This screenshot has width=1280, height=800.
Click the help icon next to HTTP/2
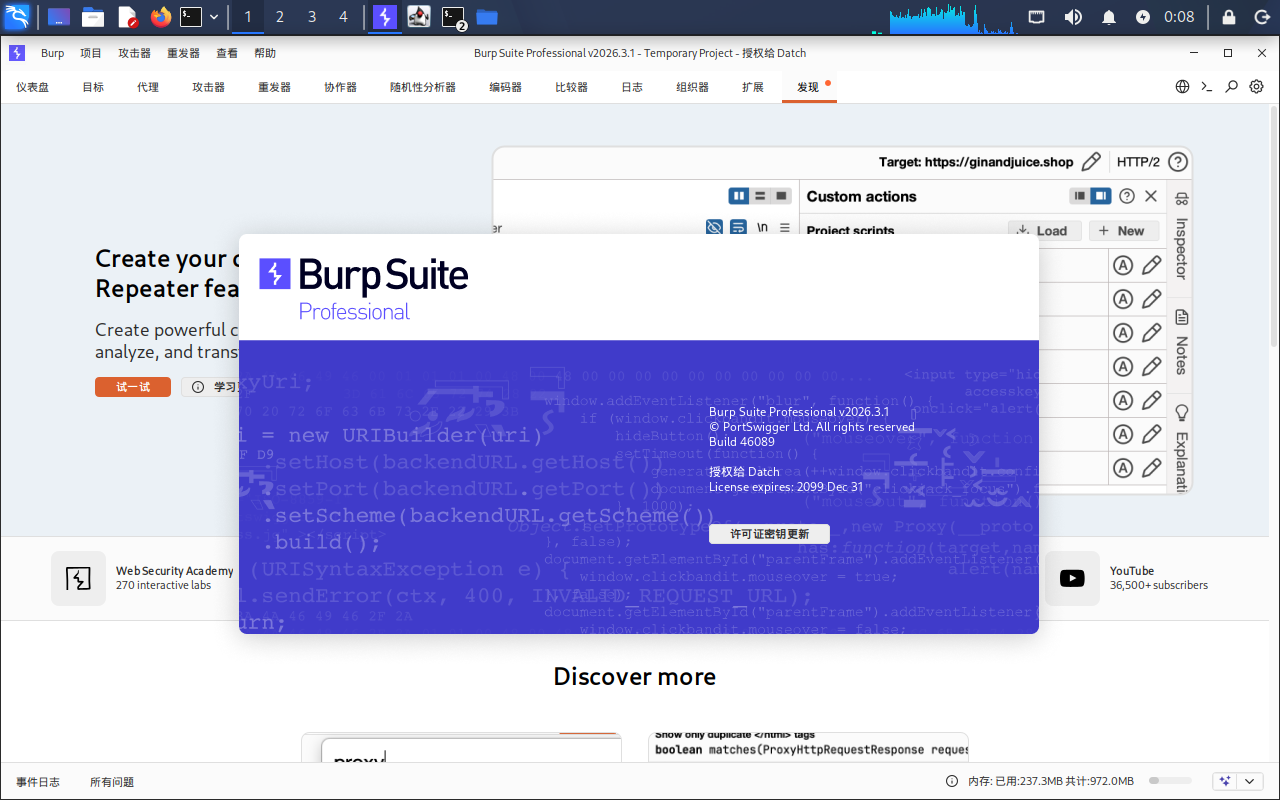[x=1178, y=162]
